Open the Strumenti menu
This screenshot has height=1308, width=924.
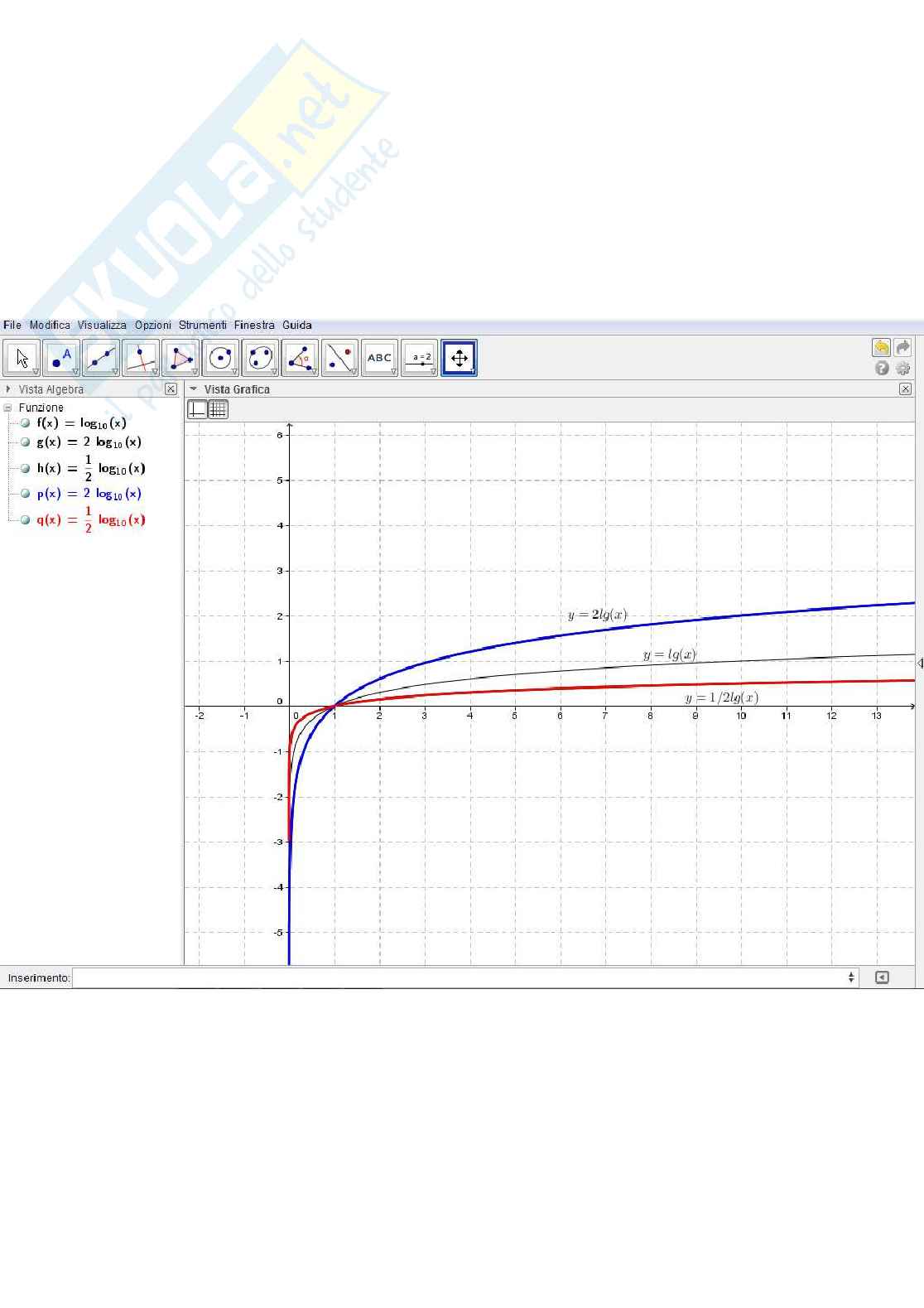202,326
